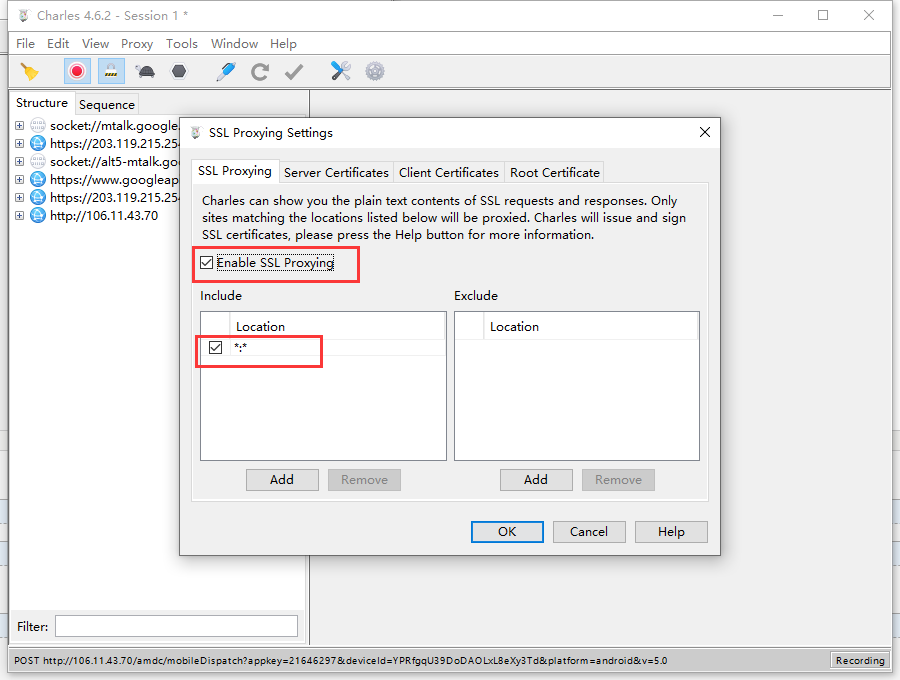The width and height of the screenshot is (900, 680).
Task: Open the Help menu
Action: point(283,44)
